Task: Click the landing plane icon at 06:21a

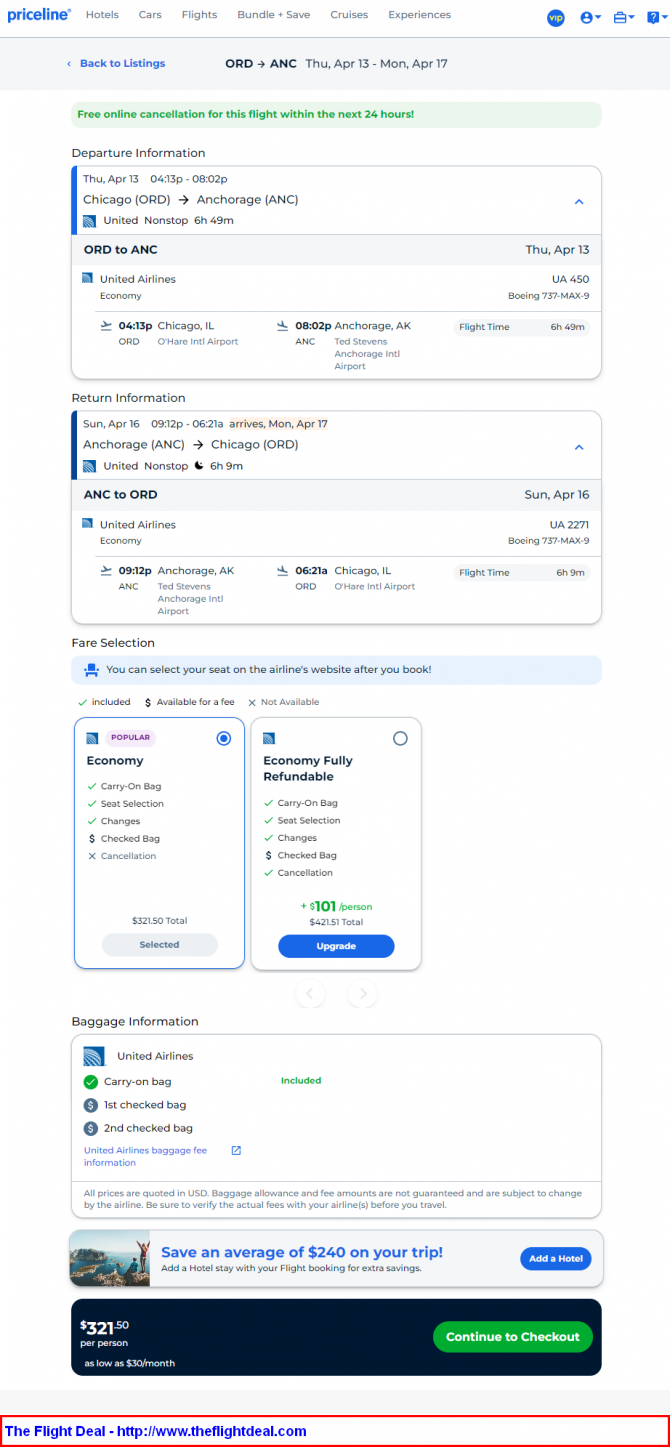Action: click(283, 571)
